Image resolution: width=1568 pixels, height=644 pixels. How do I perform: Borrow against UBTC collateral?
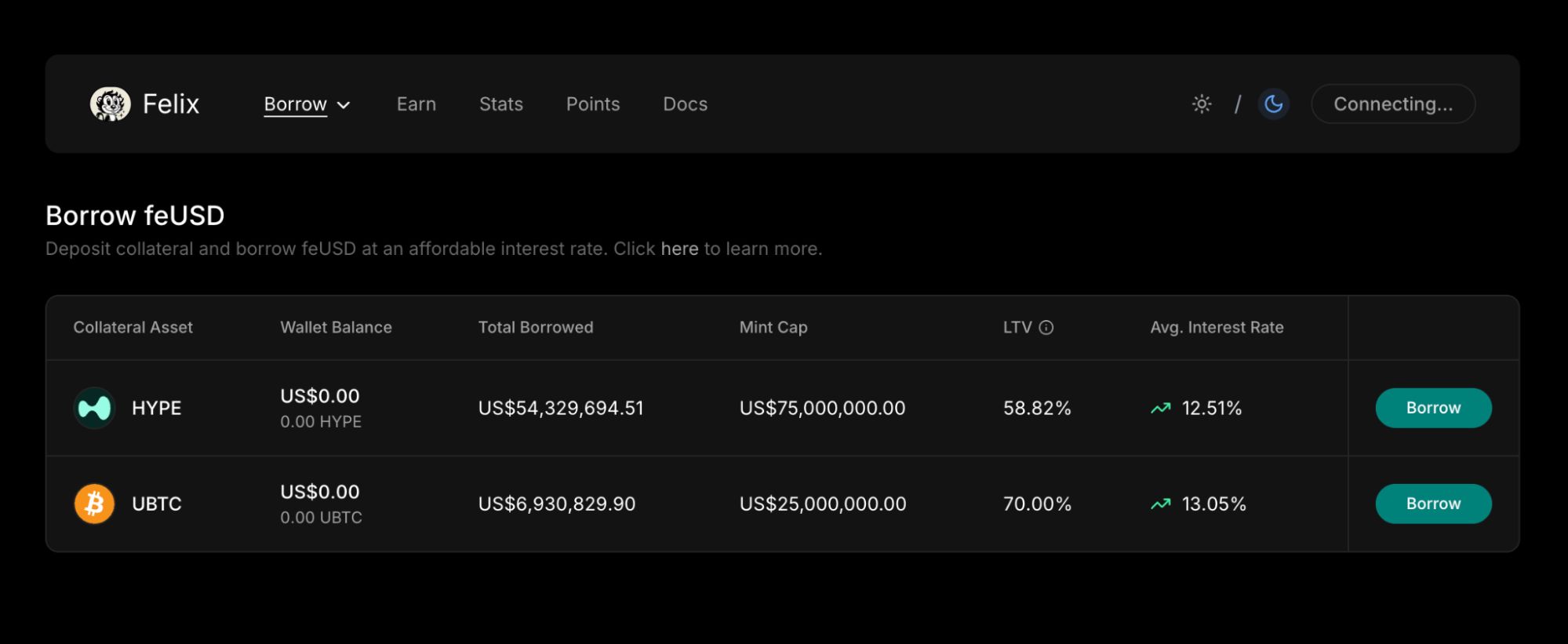click(x=1433, y=504)
